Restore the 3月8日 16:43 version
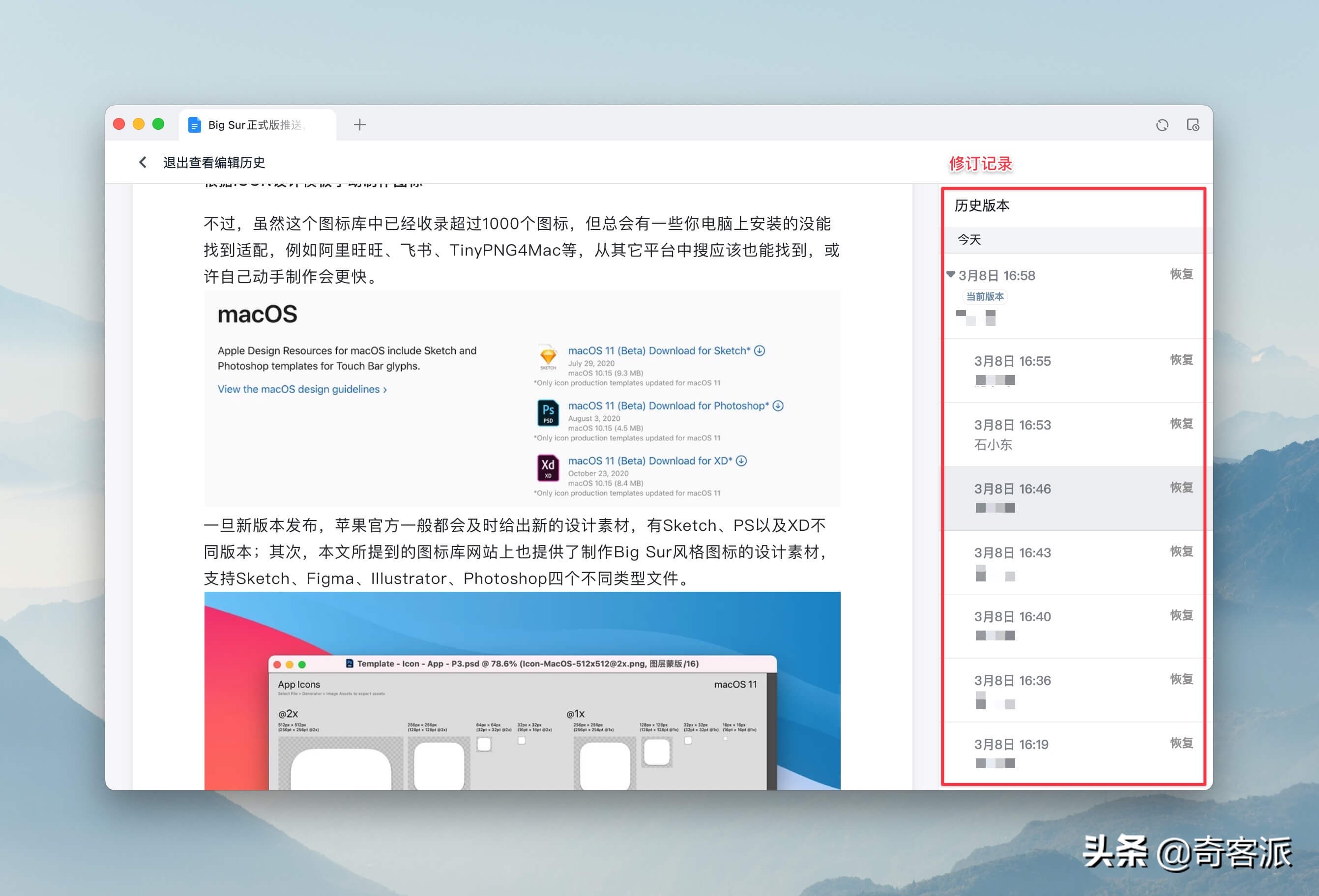Image resolution: width=1319 pixels, height=896 pixels. (x=1181, y=551)
